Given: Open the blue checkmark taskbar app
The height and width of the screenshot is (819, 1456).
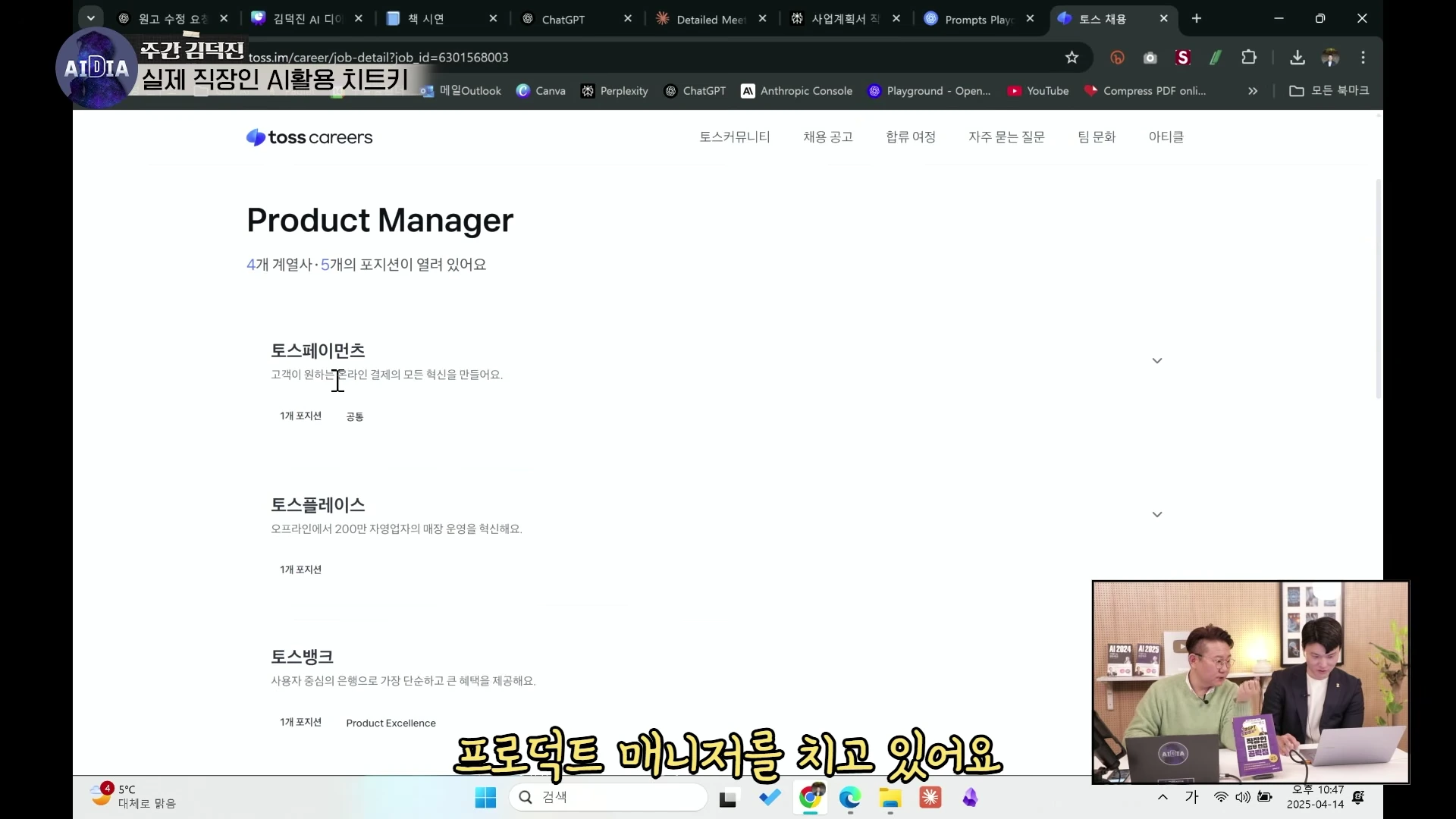Looking at the screenshot, I should pos(770,798).
